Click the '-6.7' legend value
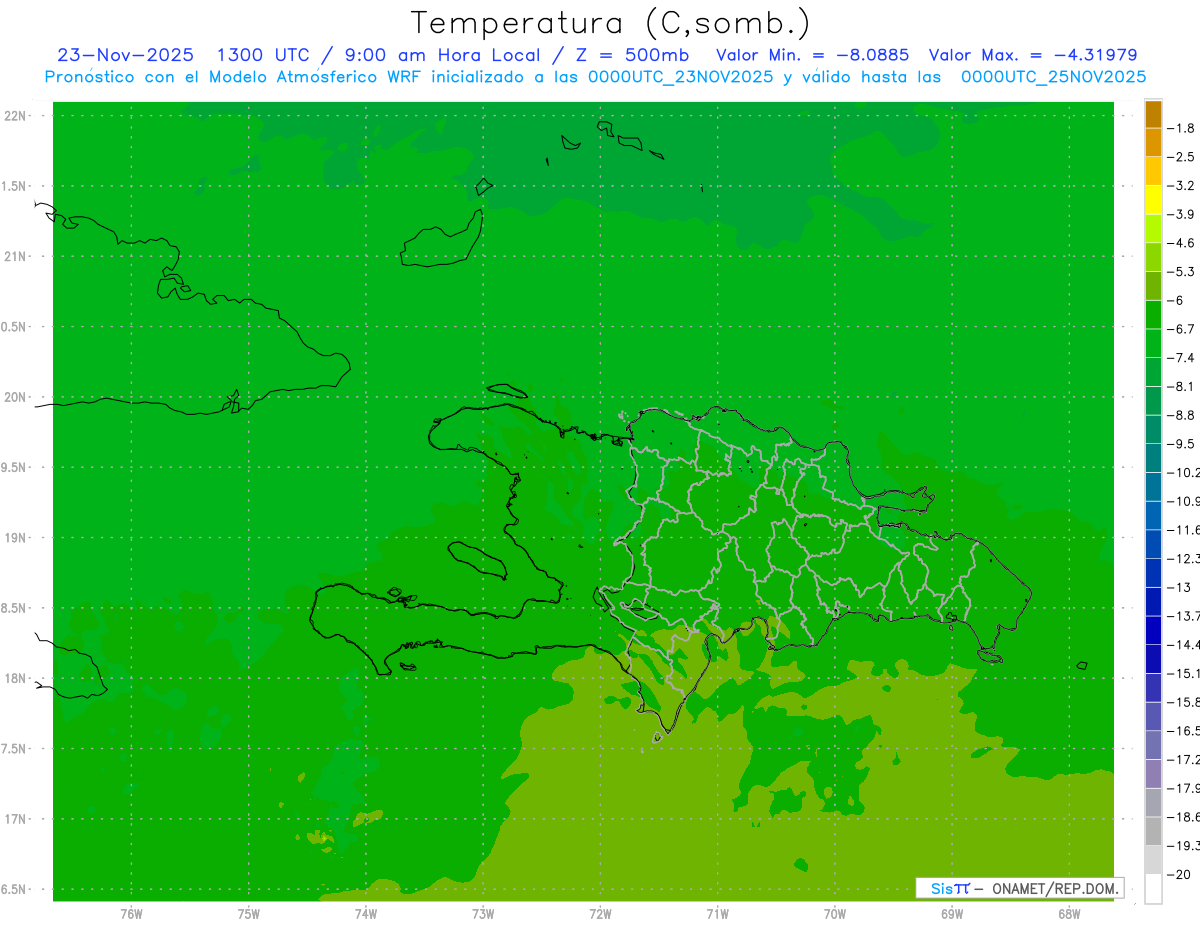The height and width of the screenshot is (927, 1200). coord(1183,329)
